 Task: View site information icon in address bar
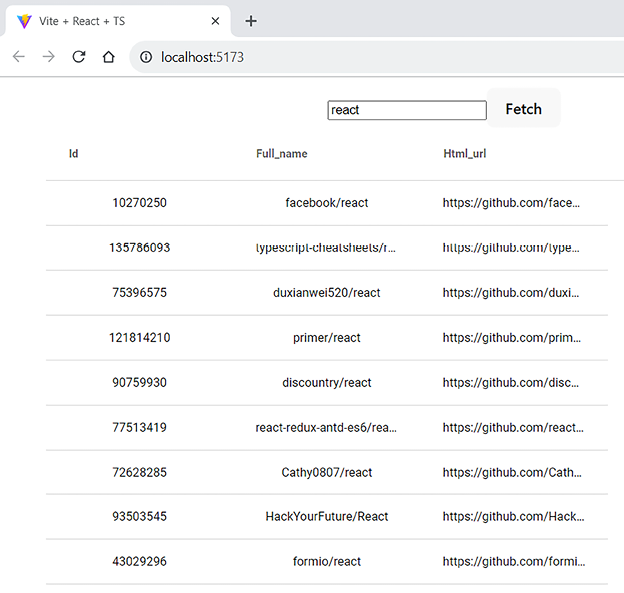[x=146, y=57]
